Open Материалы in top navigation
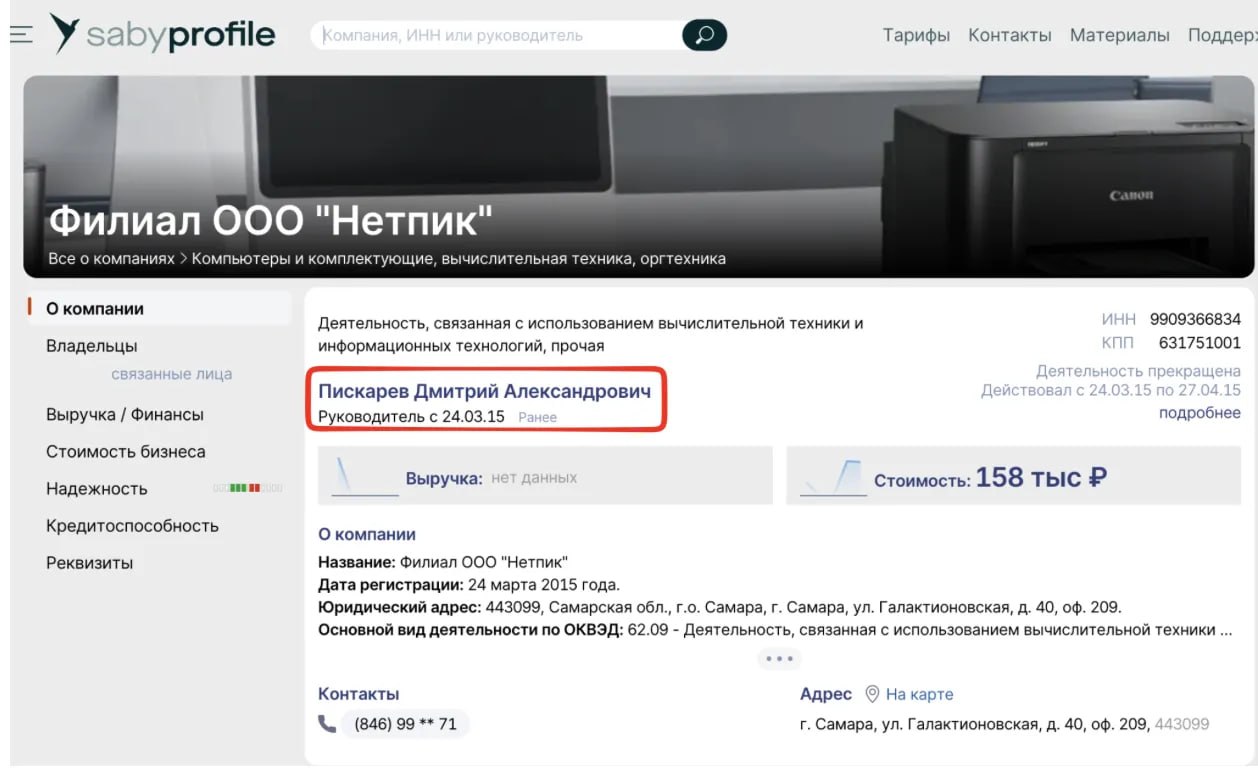Screen dimensions: 1258x768 [x=1120, y=35]
